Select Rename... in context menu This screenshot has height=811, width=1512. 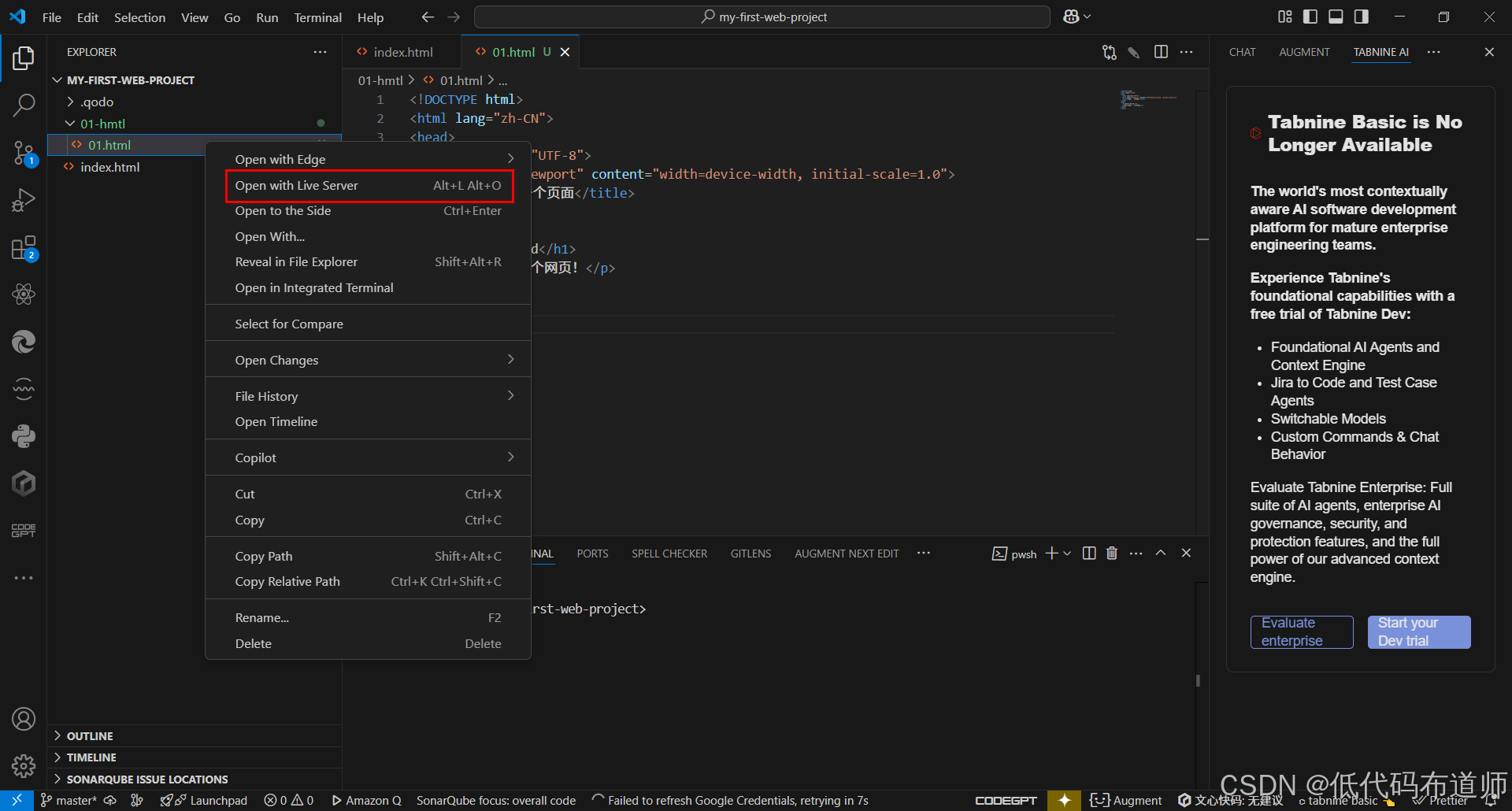tap(369, 618)
